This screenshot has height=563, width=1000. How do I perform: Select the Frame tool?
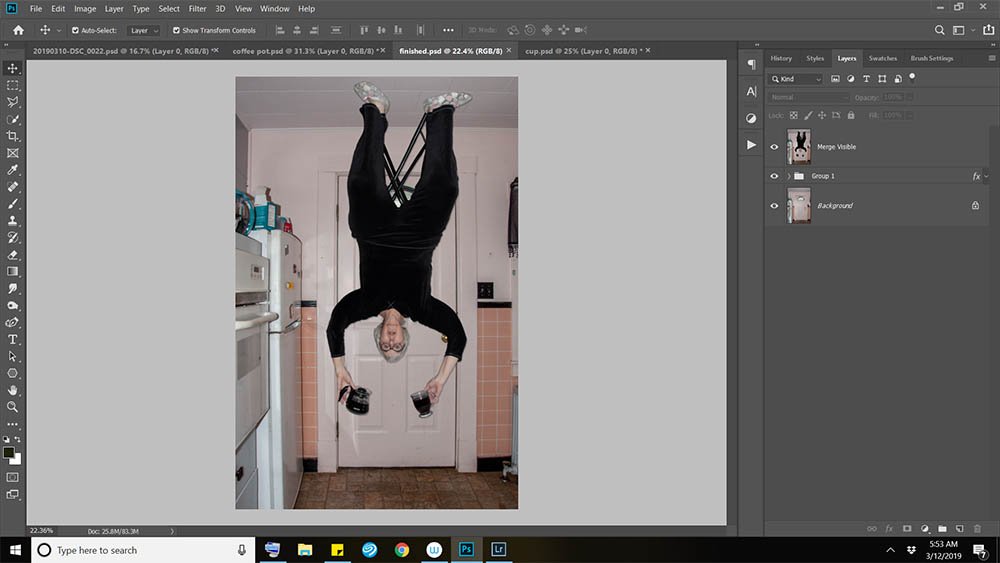coord(12,153)
